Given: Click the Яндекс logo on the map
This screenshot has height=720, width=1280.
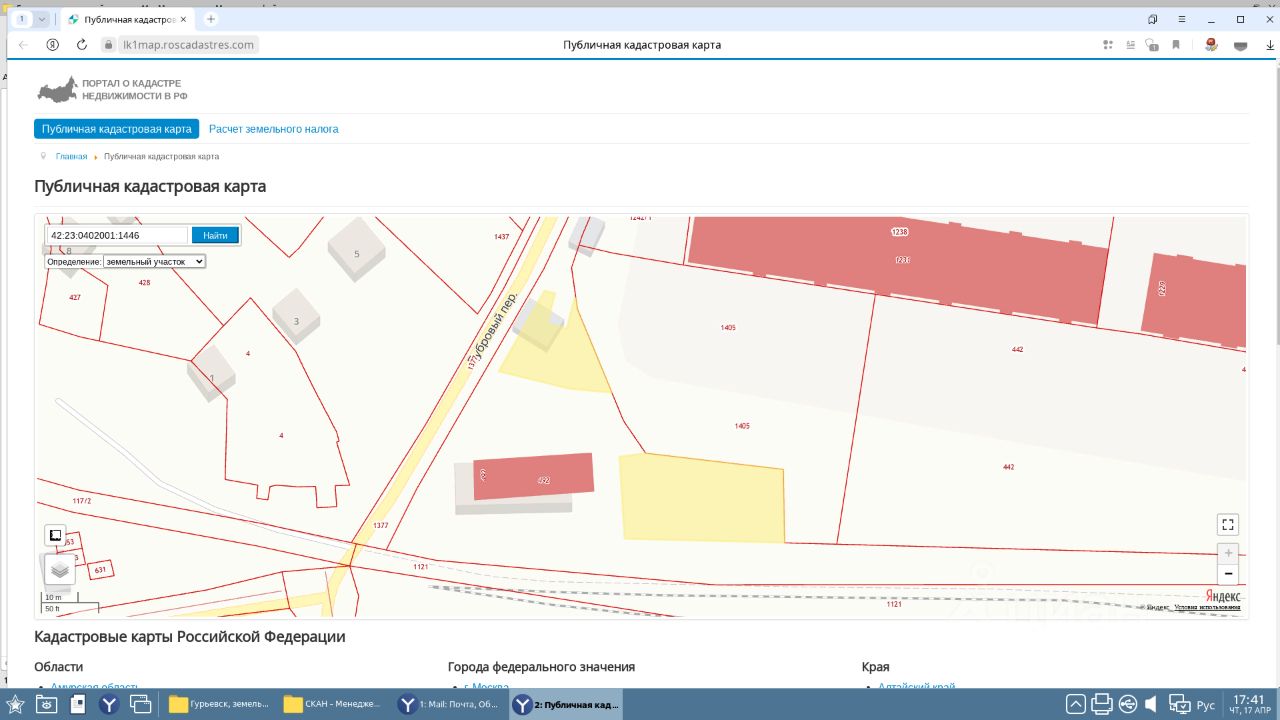Looking at the screenshot, I should (1221, 595).
